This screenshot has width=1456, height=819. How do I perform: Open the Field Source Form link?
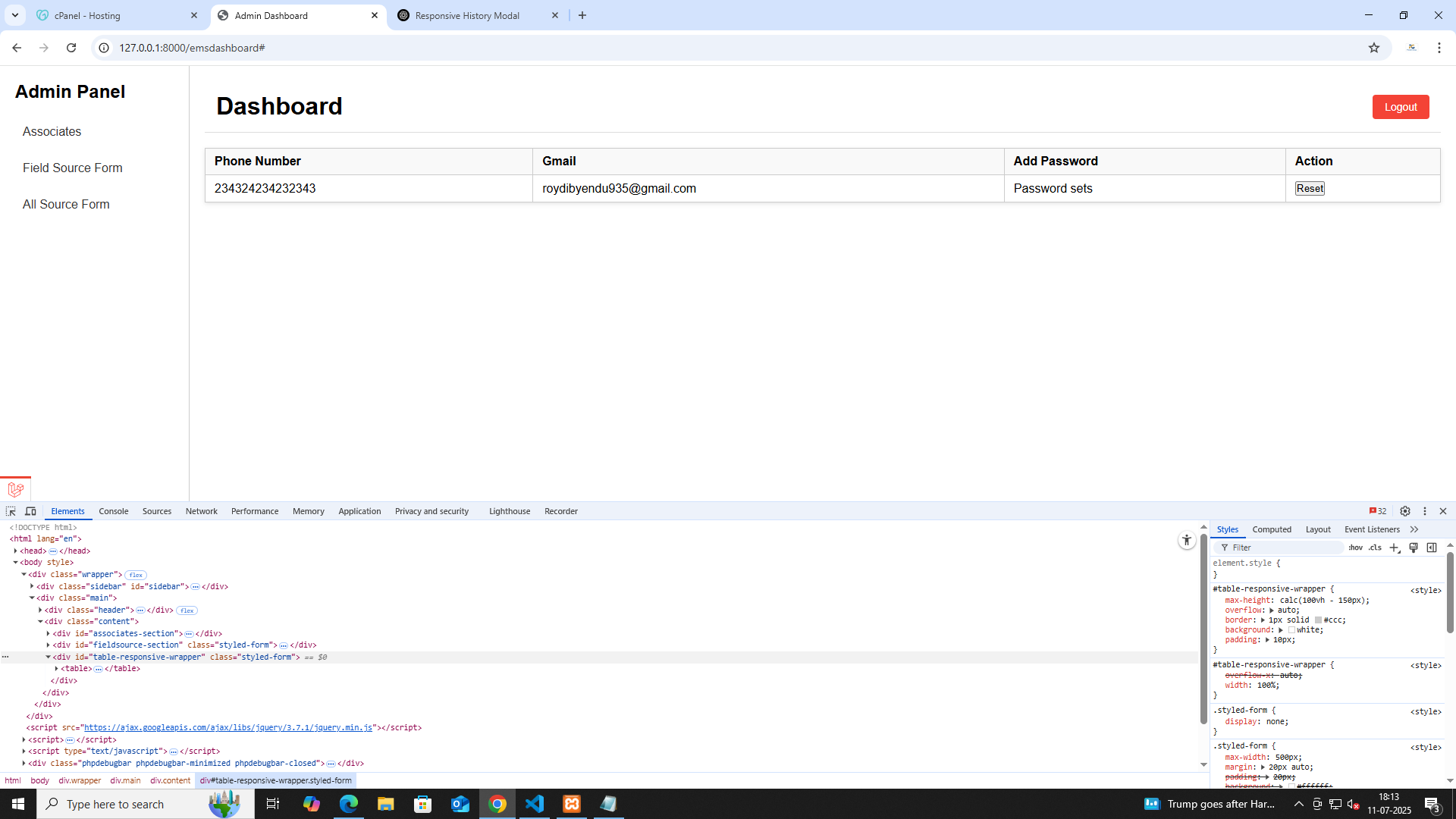click(73, 168)
